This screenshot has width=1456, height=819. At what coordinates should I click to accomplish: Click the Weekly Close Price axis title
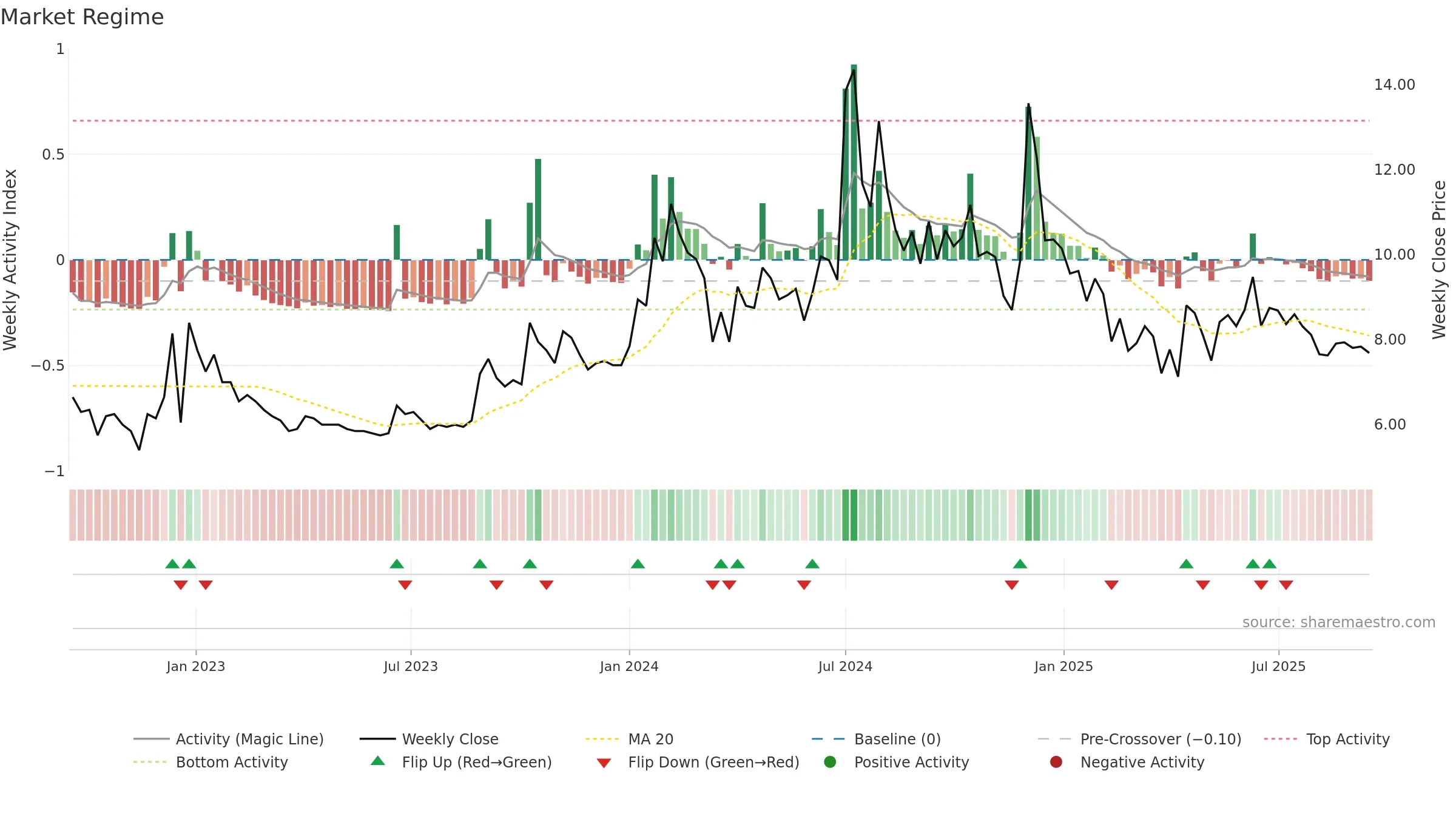point(1439,260)
